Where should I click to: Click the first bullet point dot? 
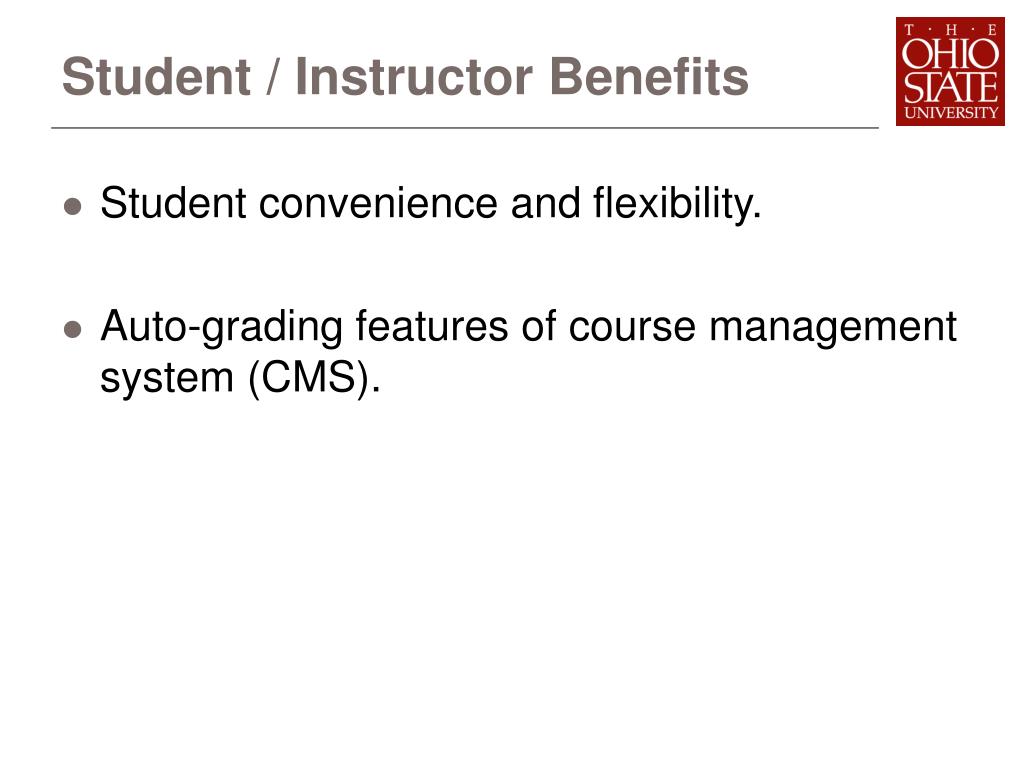72,206
